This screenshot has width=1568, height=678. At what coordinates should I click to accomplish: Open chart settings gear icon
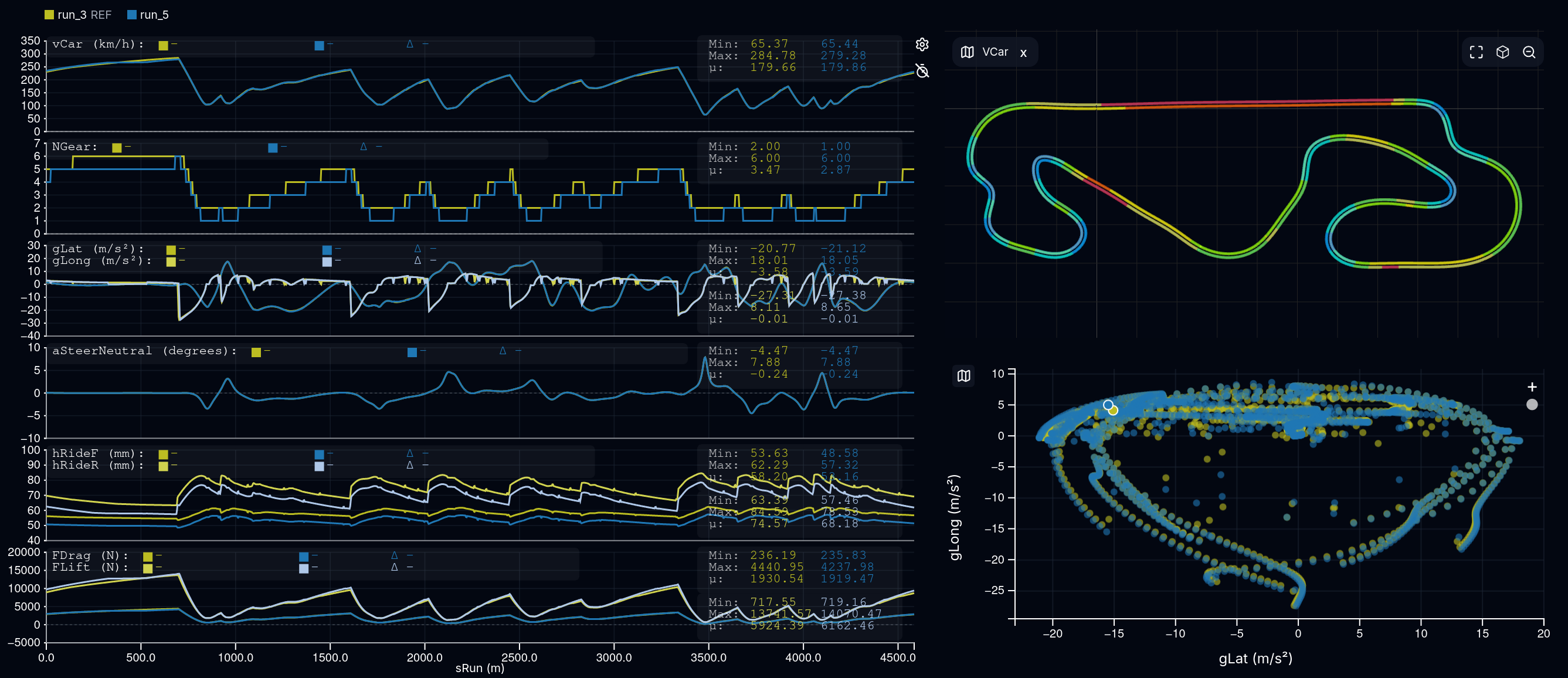(x=922, y=45)
